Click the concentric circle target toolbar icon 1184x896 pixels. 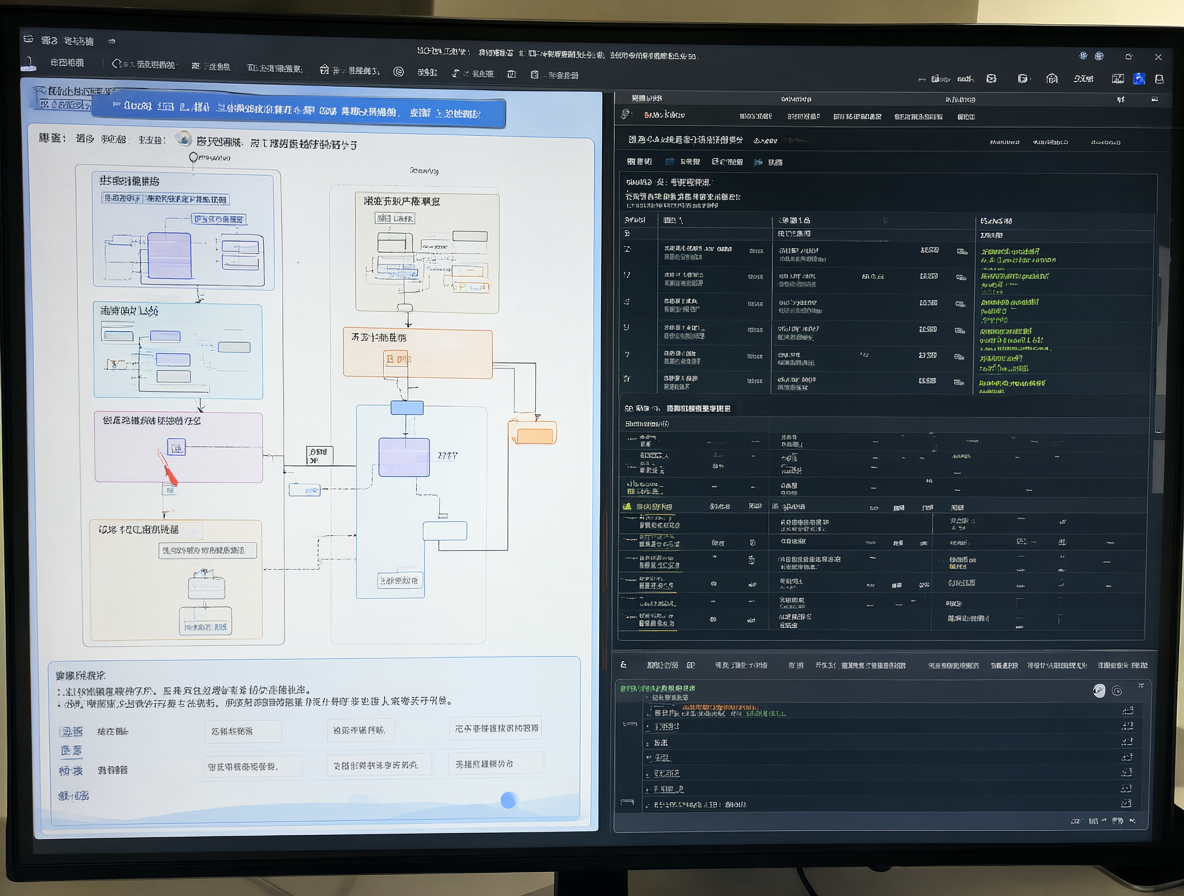[x=399, y=72]
